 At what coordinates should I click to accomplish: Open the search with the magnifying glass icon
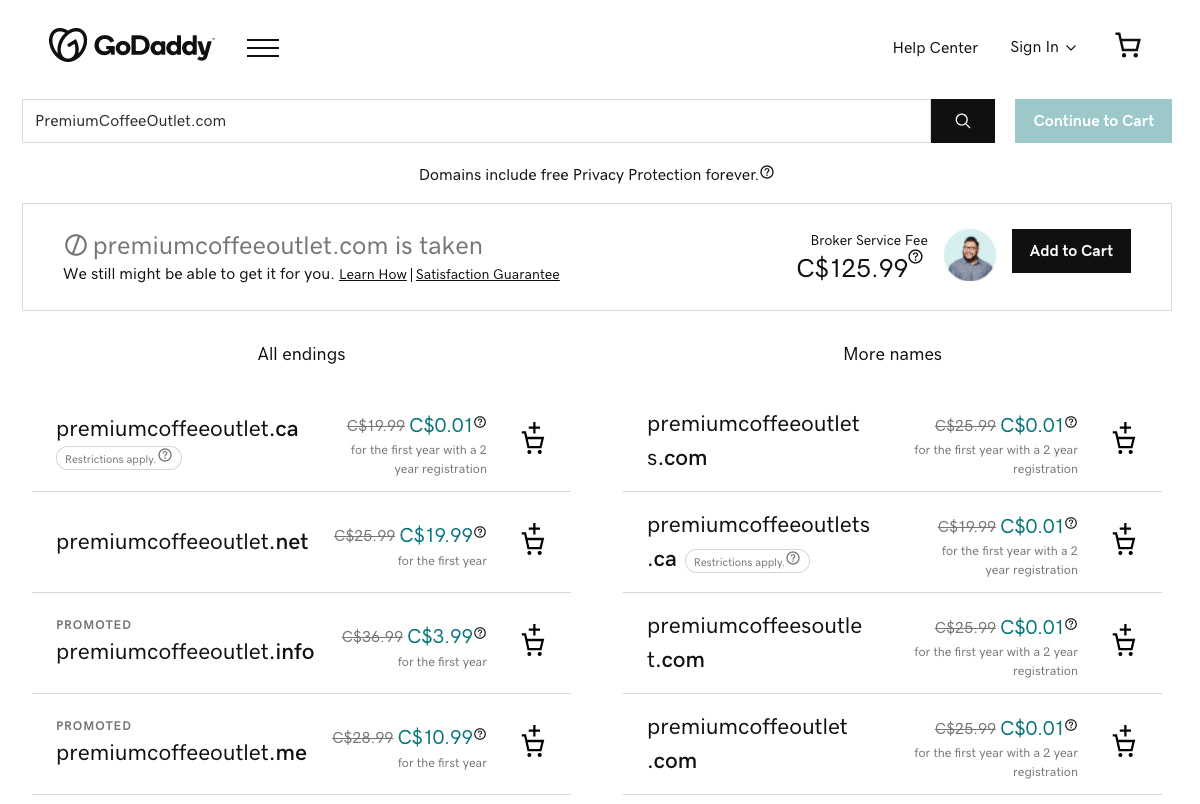point(962,120)
